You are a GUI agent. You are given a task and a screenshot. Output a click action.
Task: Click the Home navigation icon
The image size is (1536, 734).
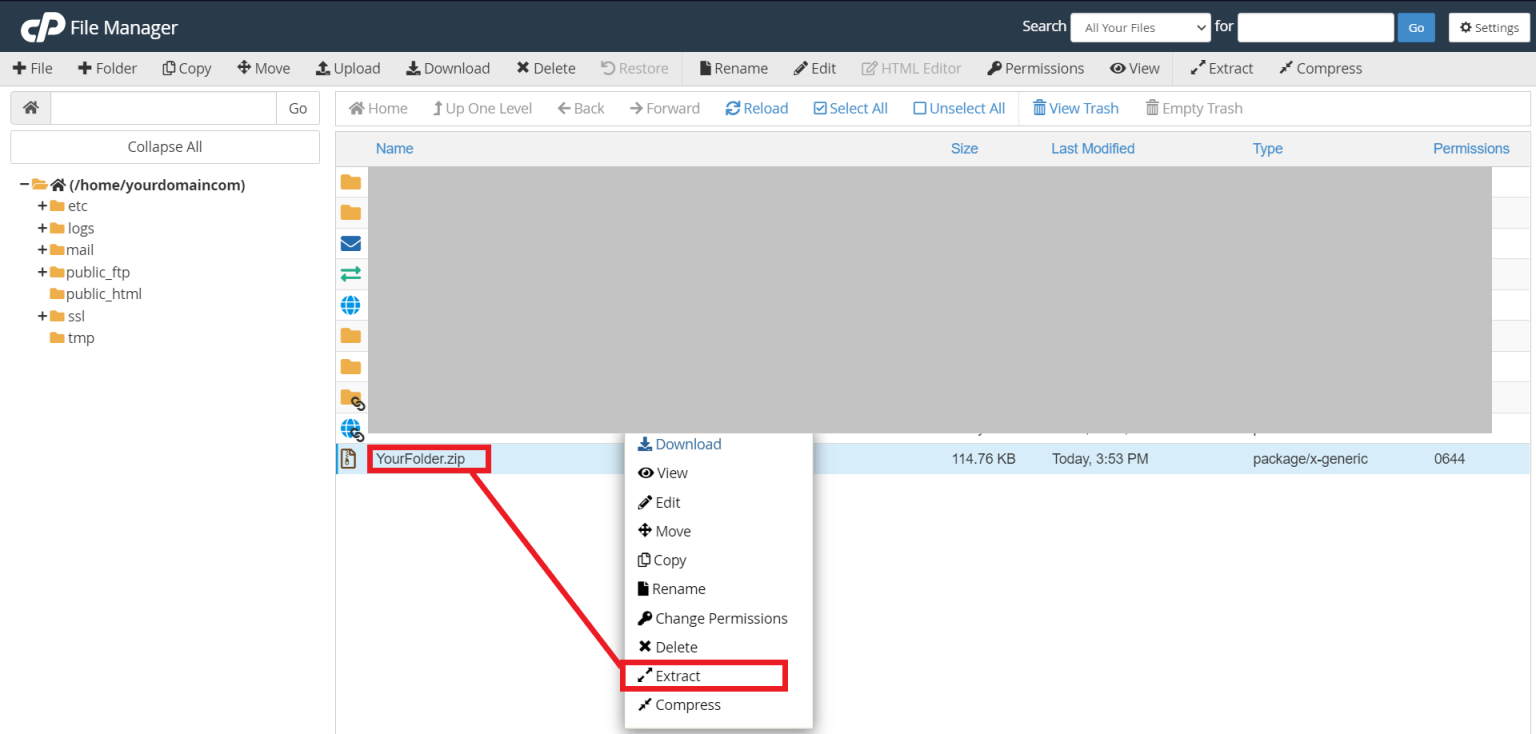coord(377,108)
